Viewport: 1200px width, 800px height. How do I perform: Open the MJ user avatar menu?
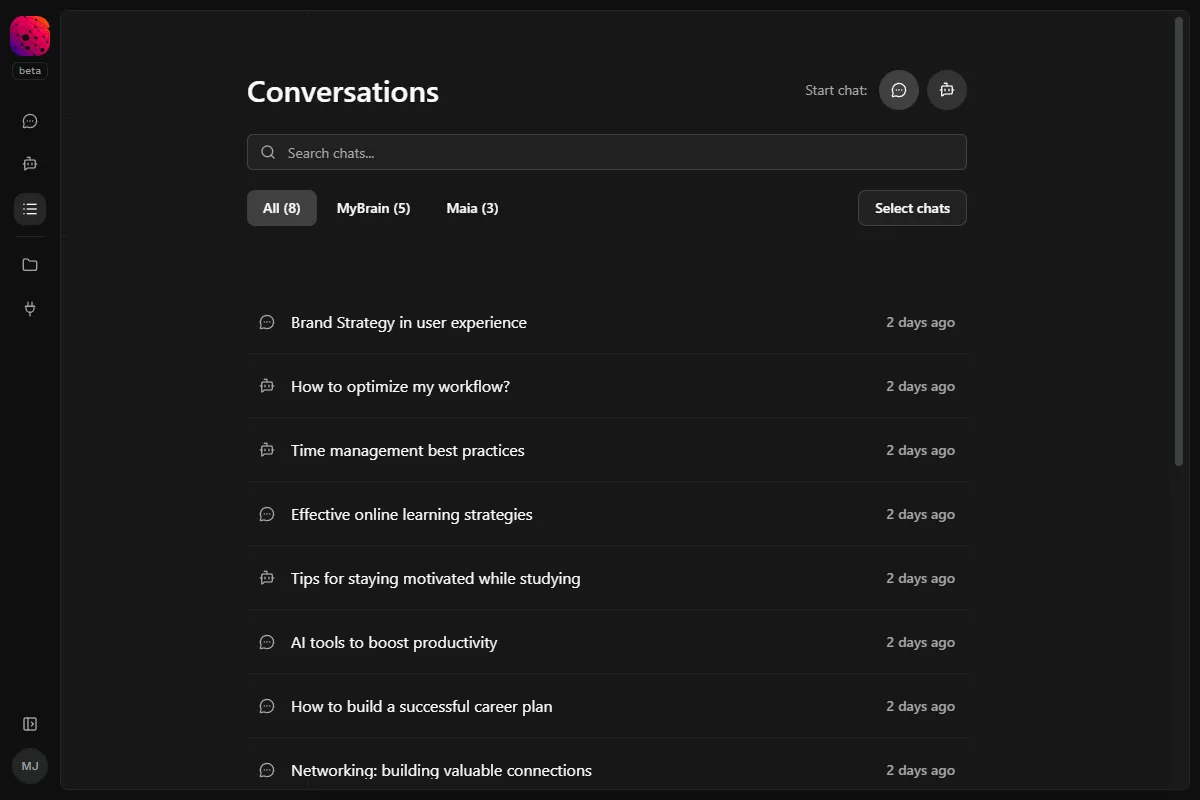tap(30, 766)
